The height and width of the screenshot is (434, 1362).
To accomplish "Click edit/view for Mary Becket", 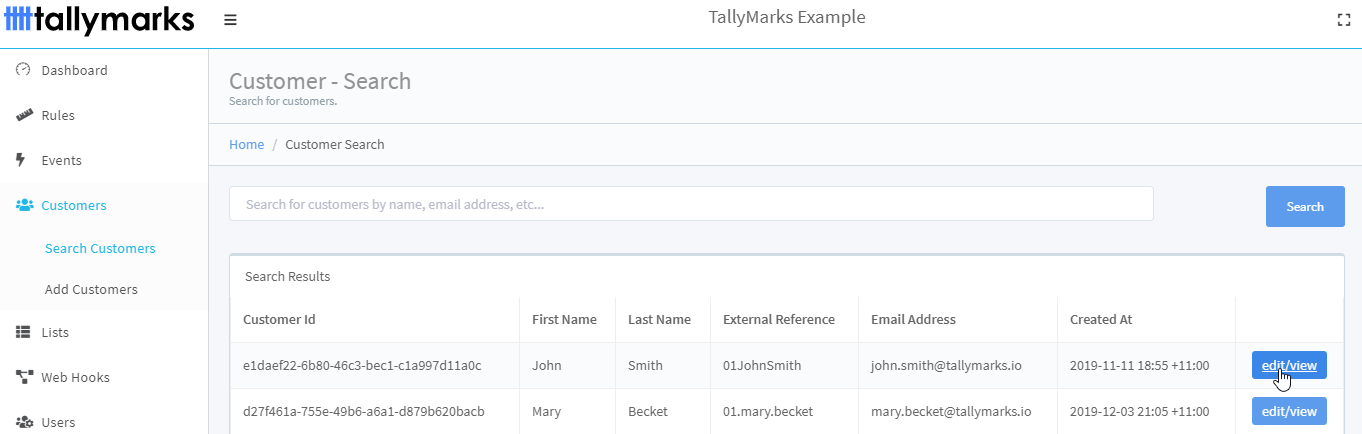I will click(x=1289, y=411).
